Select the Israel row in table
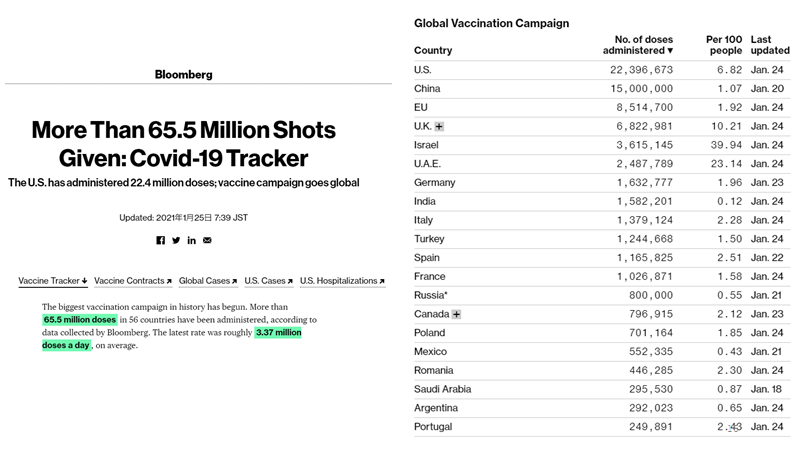 (602, 145)
